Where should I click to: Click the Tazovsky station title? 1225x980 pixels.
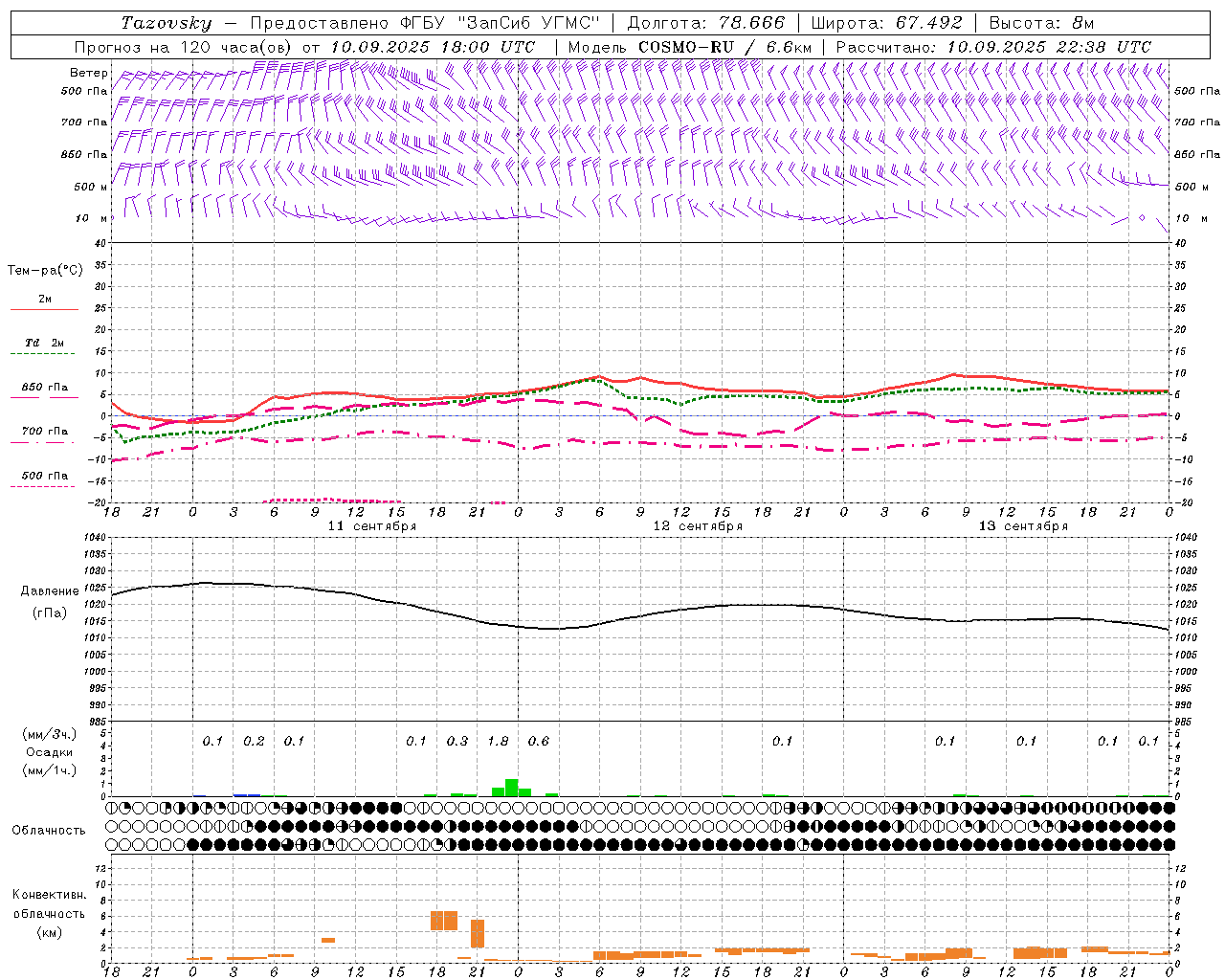[167, 23]
